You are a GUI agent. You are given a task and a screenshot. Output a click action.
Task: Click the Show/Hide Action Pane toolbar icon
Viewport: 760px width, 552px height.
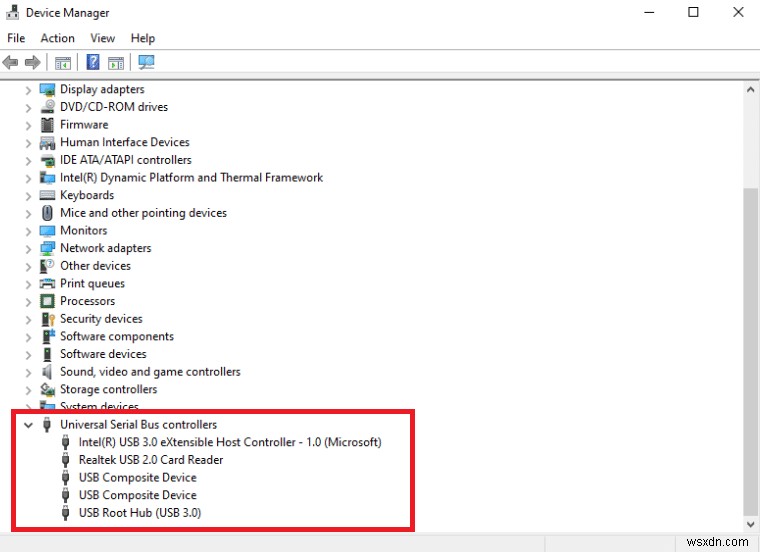tap(116, 63)
